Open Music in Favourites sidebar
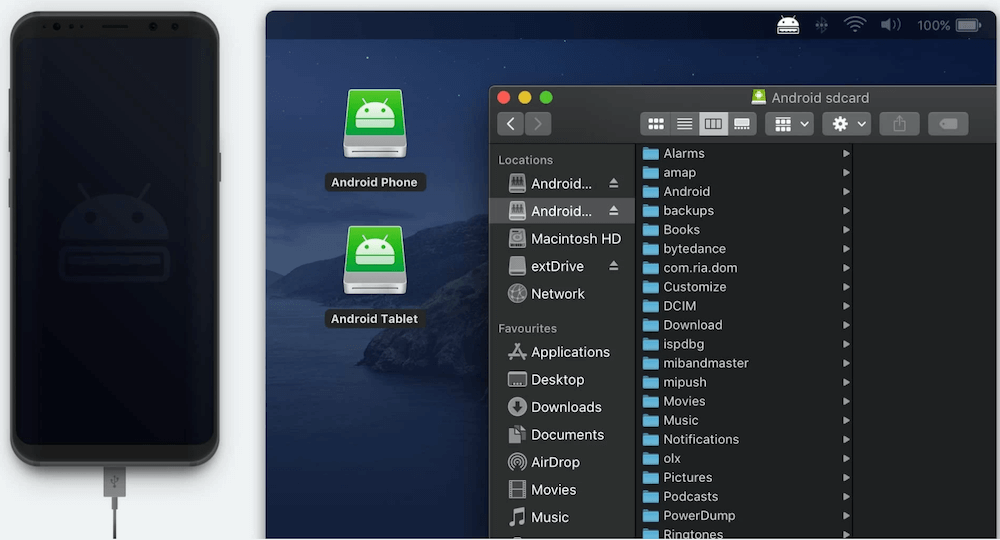 (561, 517)
